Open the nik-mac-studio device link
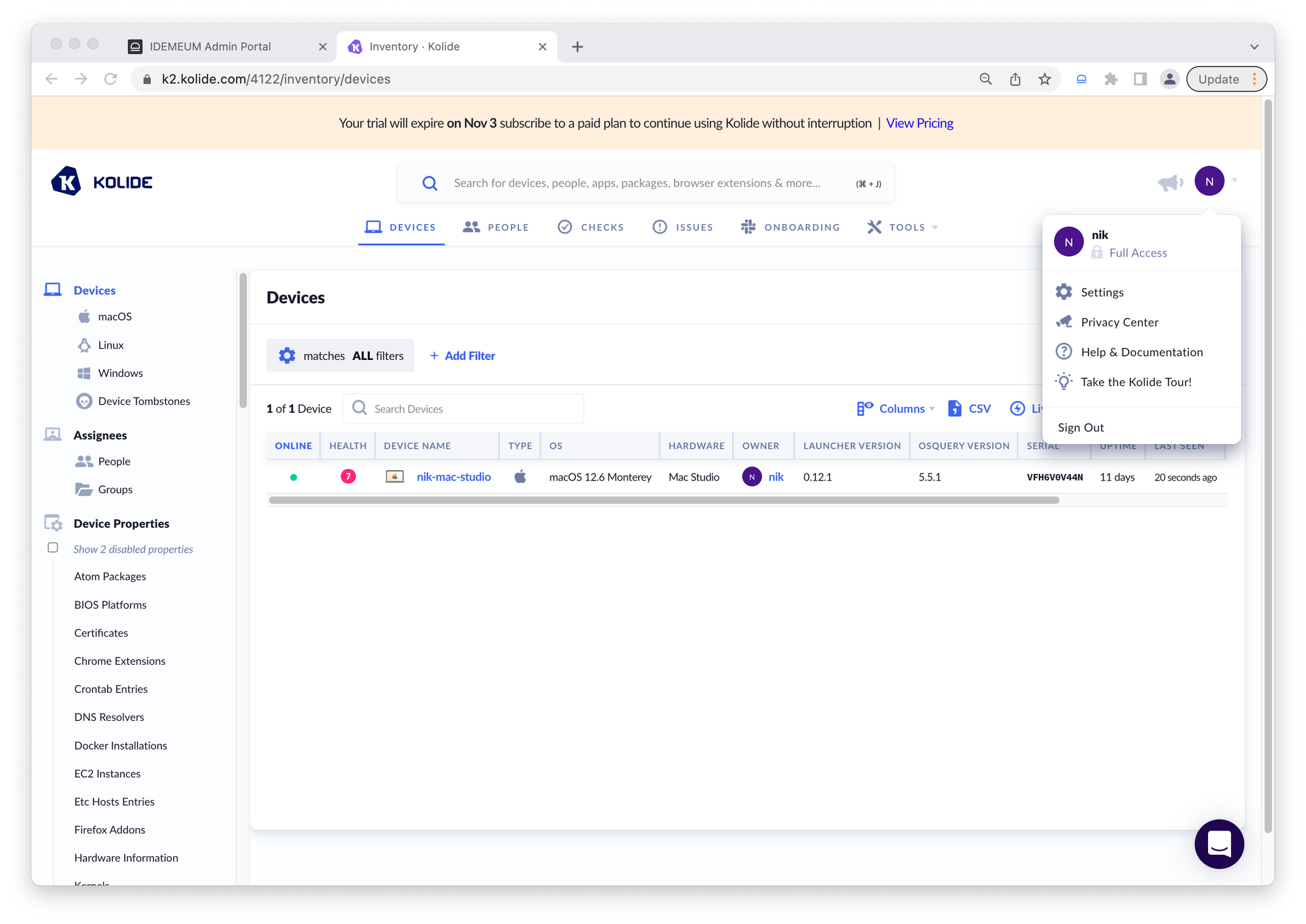The width and height of the screenshot is (1306, 924). (x=454, y=477)
